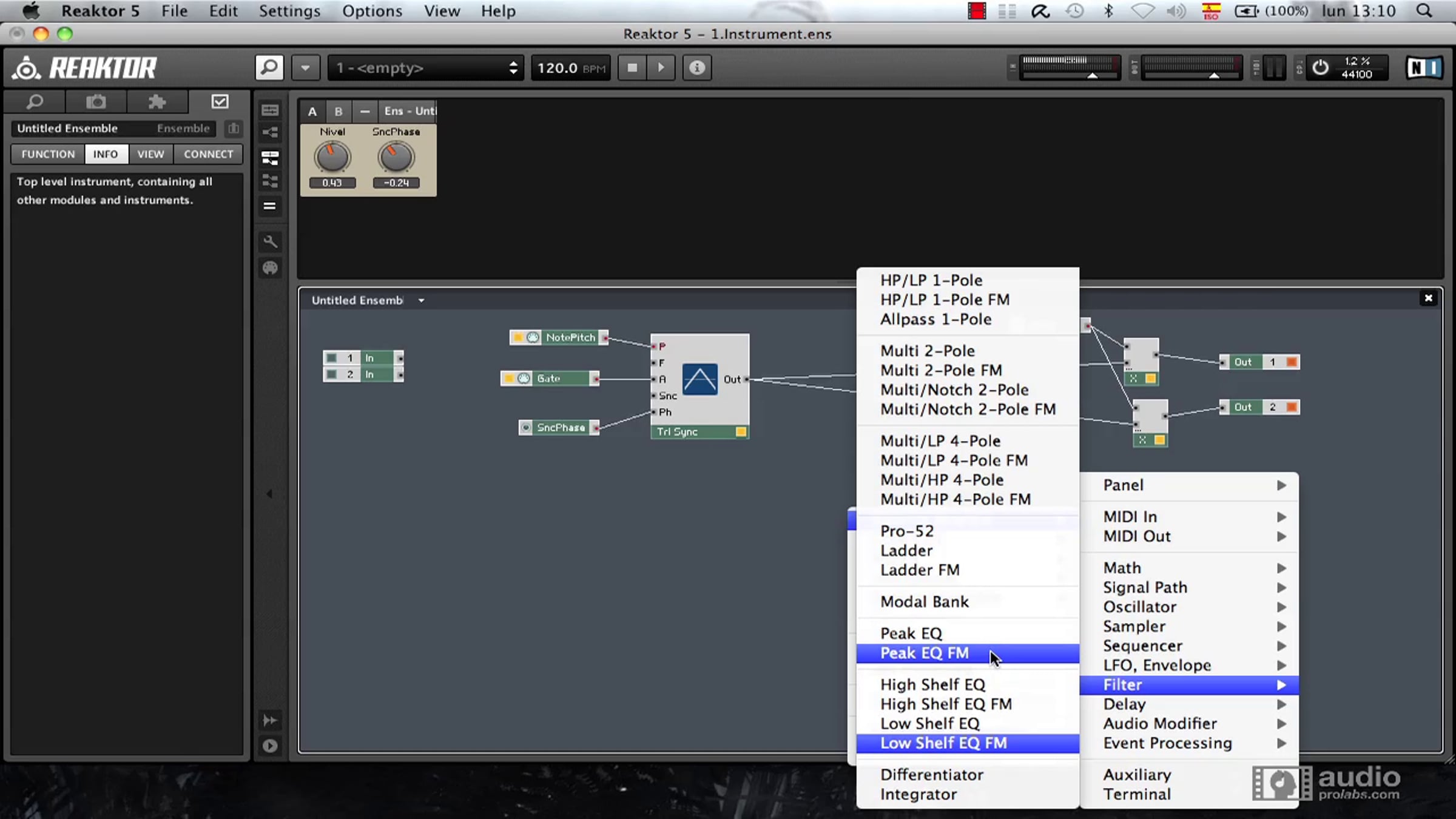The image size is (1456, 819).
Task: Click the Reaktor logo icon
Action: 27,67
